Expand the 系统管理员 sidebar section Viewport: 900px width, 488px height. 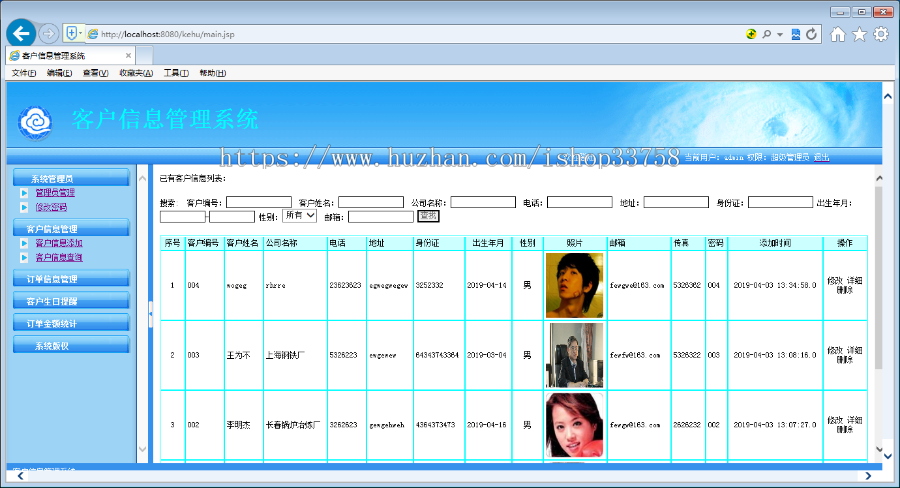point(71,178)
